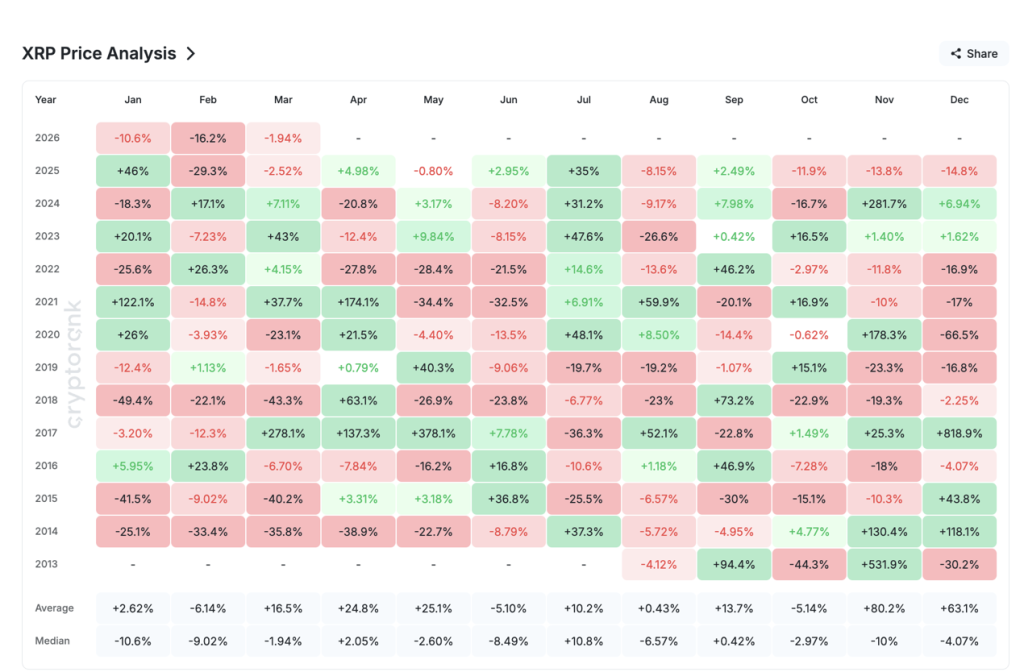
Task: Click the +281.7% cell for November 2024
Action: pos(884,203)
